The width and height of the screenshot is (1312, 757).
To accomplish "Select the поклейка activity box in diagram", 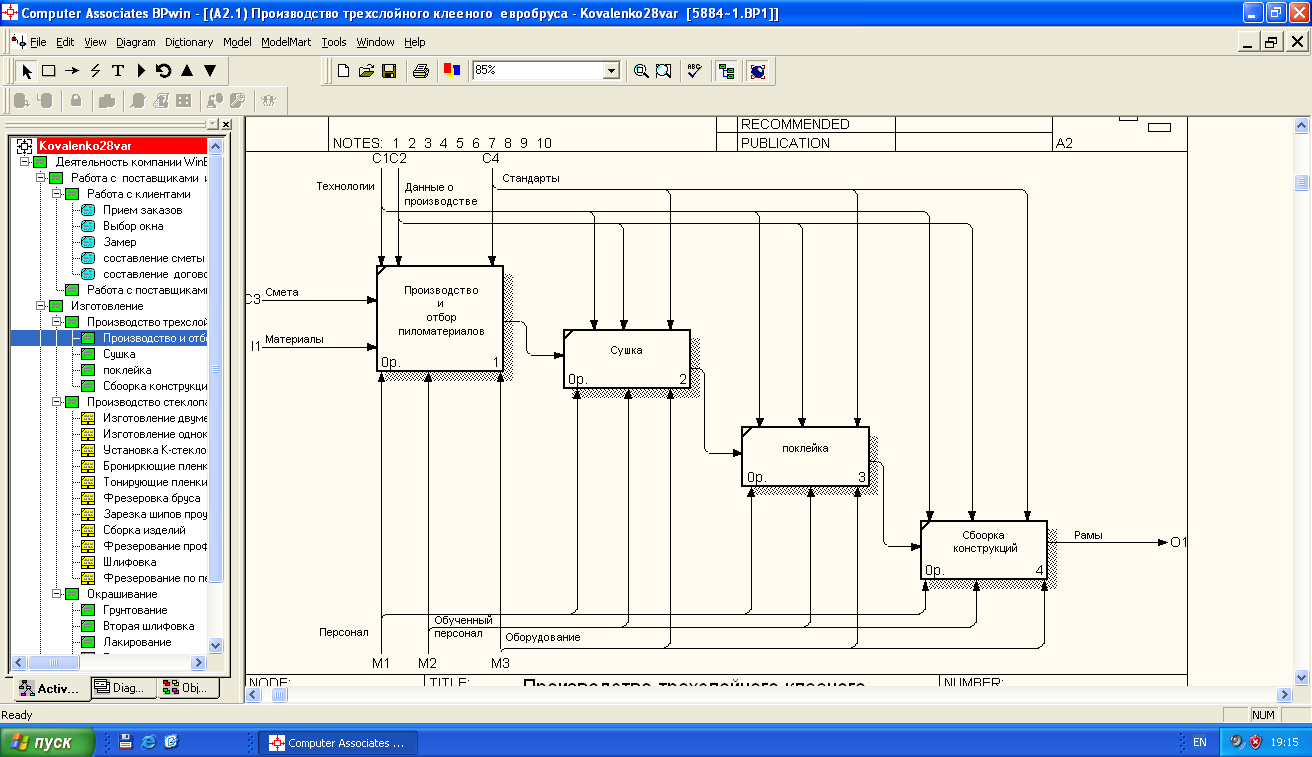I will [x=805, y=456].
